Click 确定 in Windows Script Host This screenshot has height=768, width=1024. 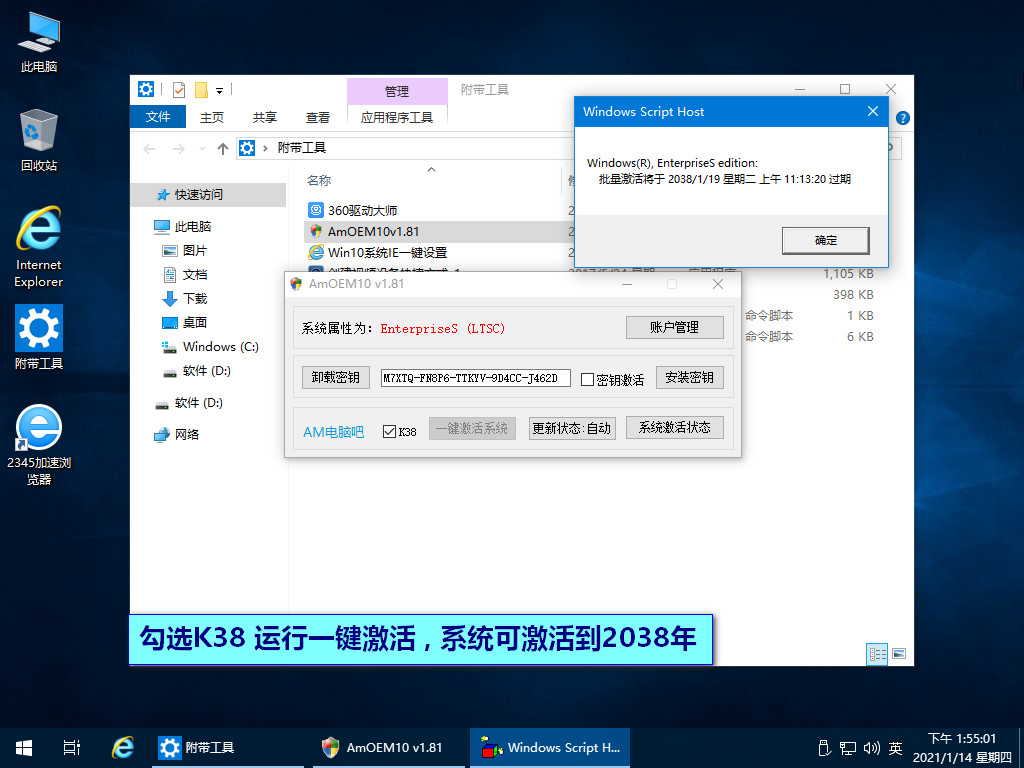point(825,240)
